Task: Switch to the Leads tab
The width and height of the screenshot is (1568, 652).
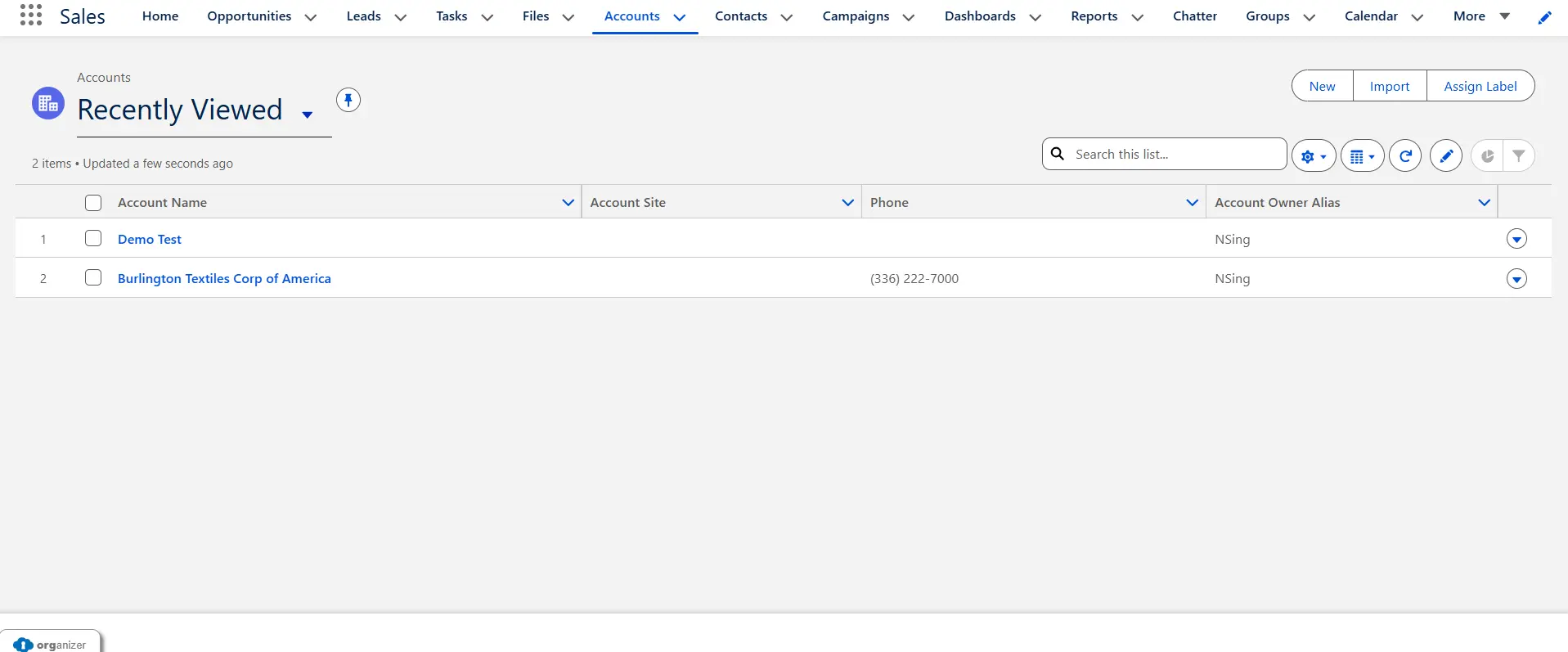Action: [x=364, y=16]
